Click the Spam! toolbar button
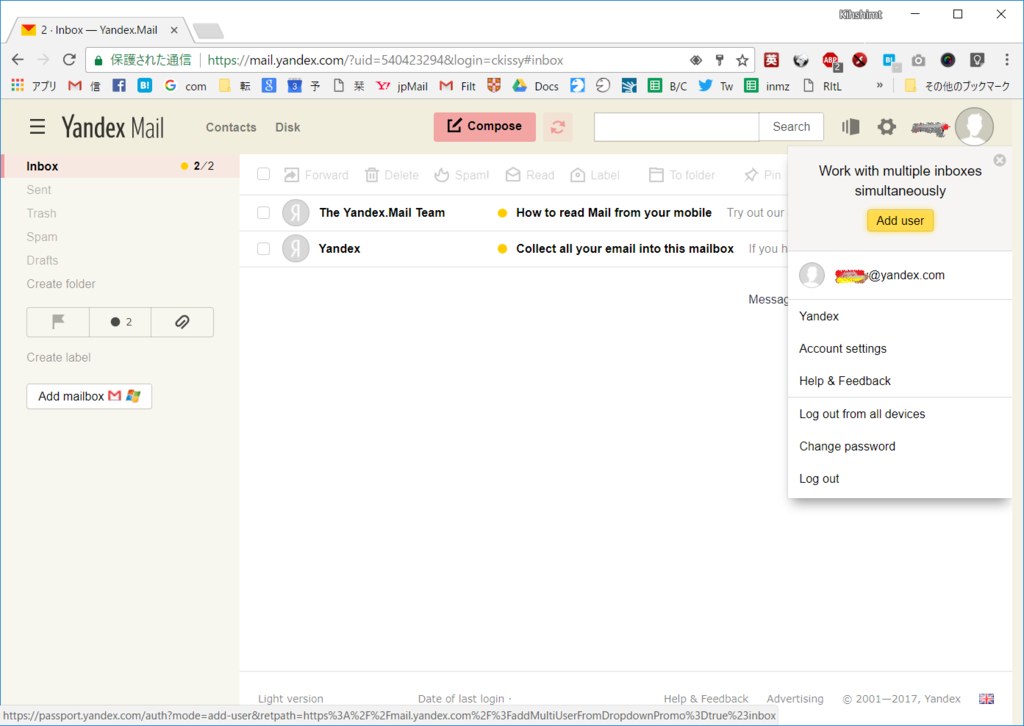This screenshot has height=726, width=1024. pyautogui.click(x=462, y=175)
